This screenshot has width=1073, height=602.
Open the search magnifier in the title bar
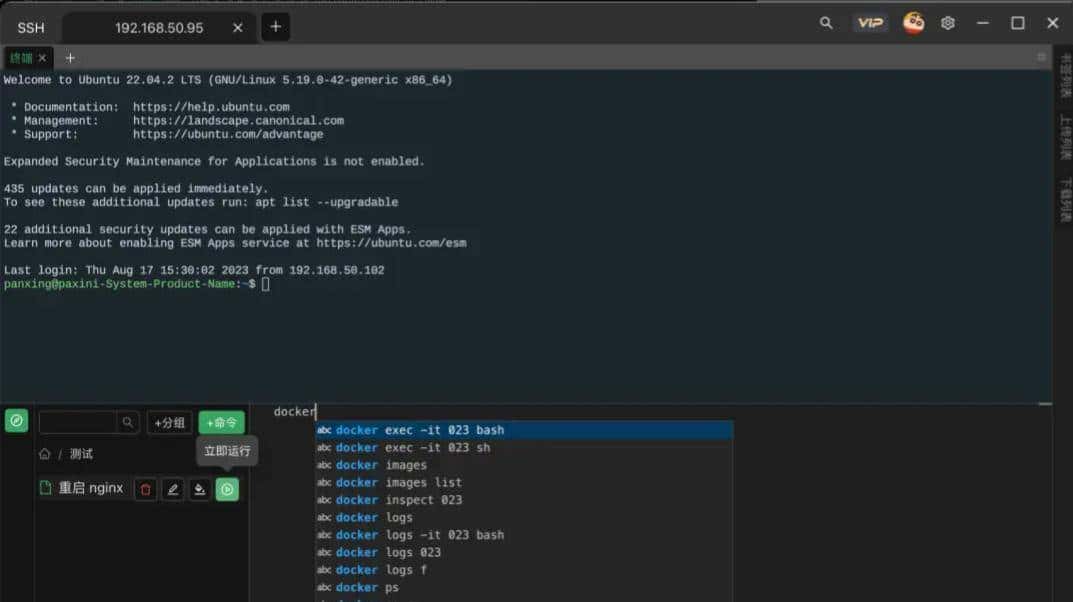click(x=826, y=22)
